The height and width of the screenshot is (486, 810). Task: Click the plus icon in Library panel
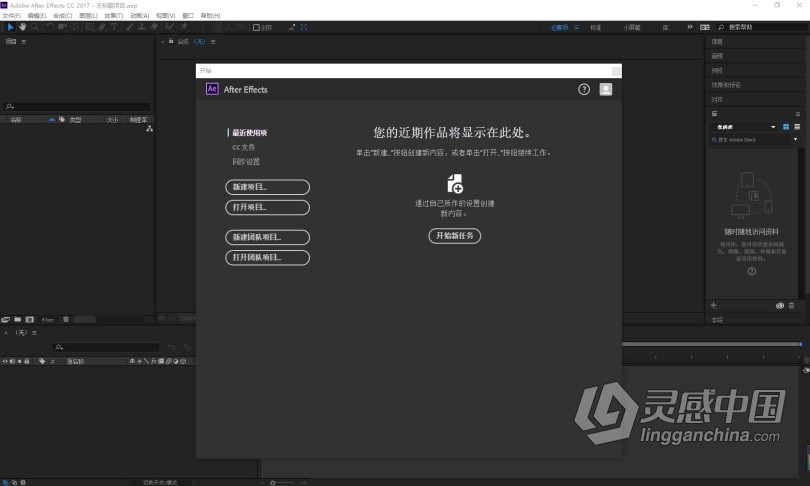[x=714, y=306]
